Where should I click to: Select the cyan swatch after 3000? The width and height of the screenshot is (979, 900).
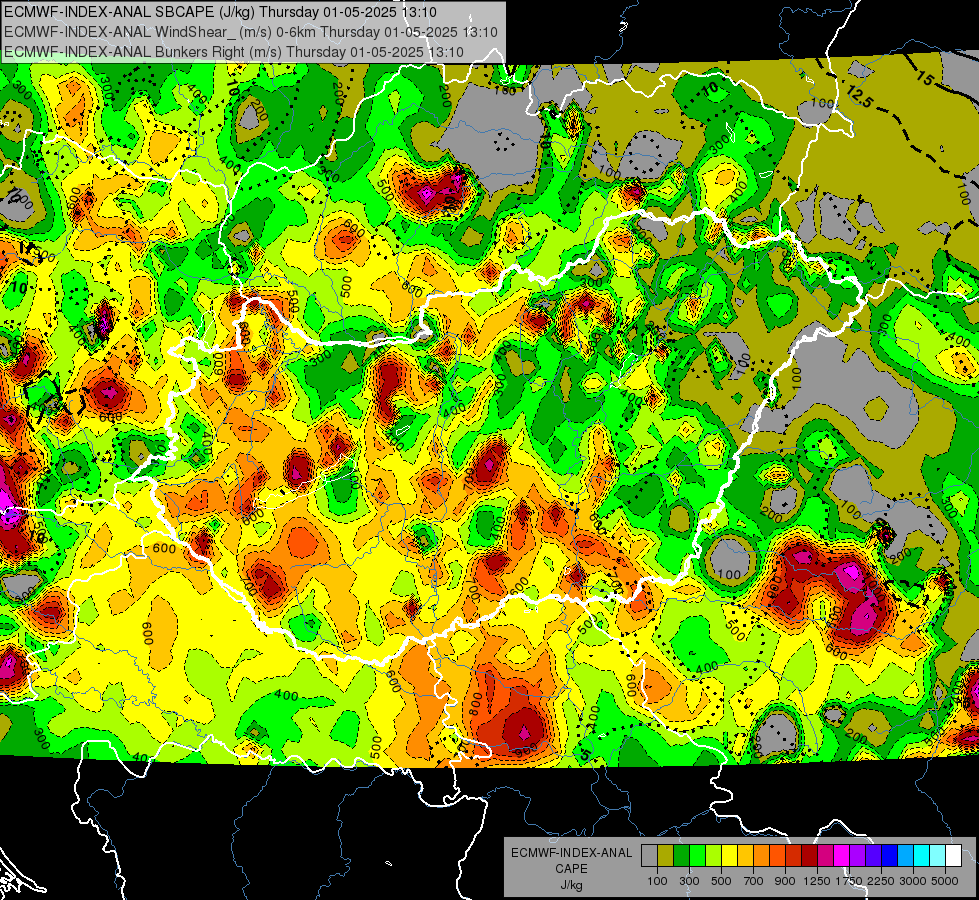pyautogui.click(x=922, y=855)
